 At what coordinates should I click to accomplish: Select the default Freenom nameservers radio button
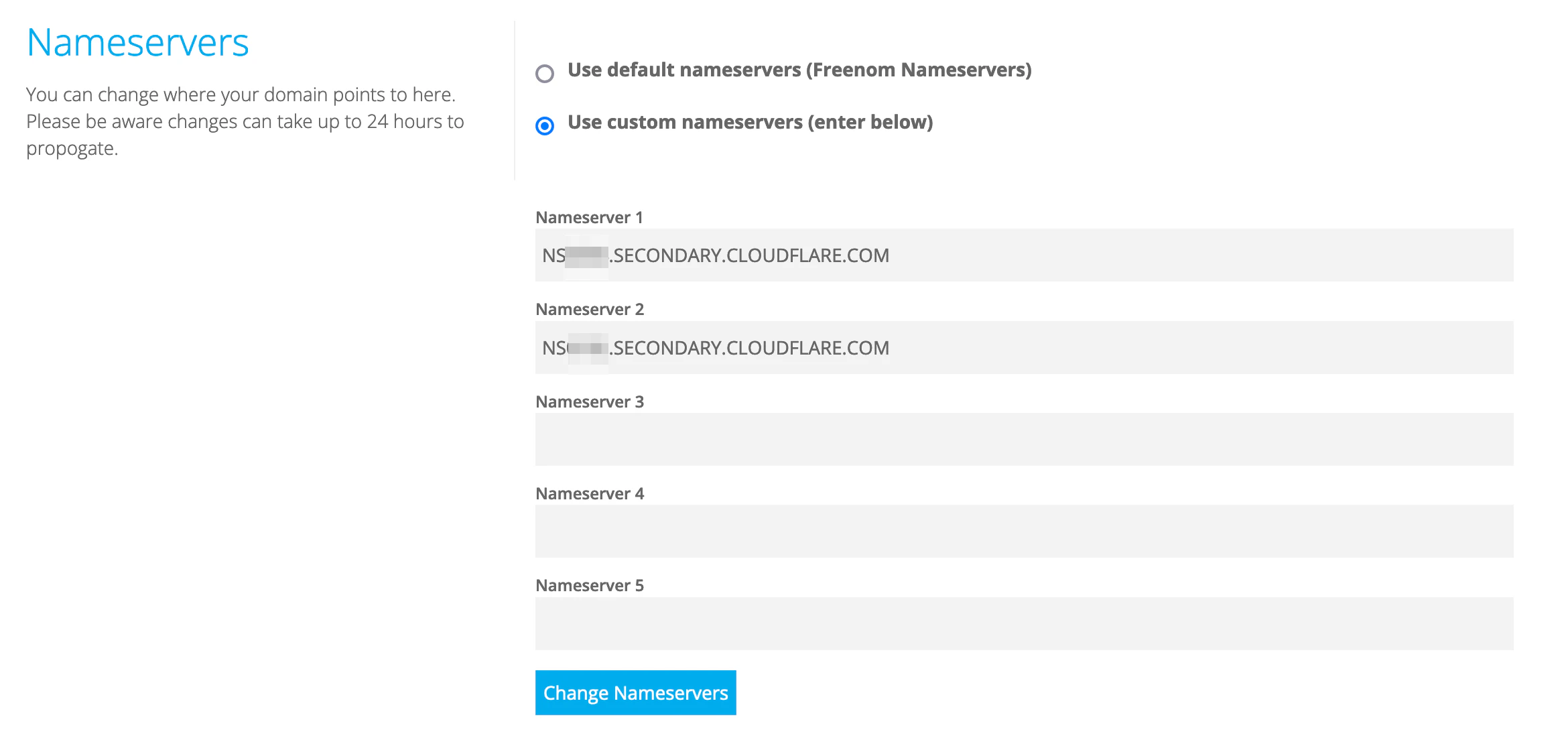tap(545, 73)
